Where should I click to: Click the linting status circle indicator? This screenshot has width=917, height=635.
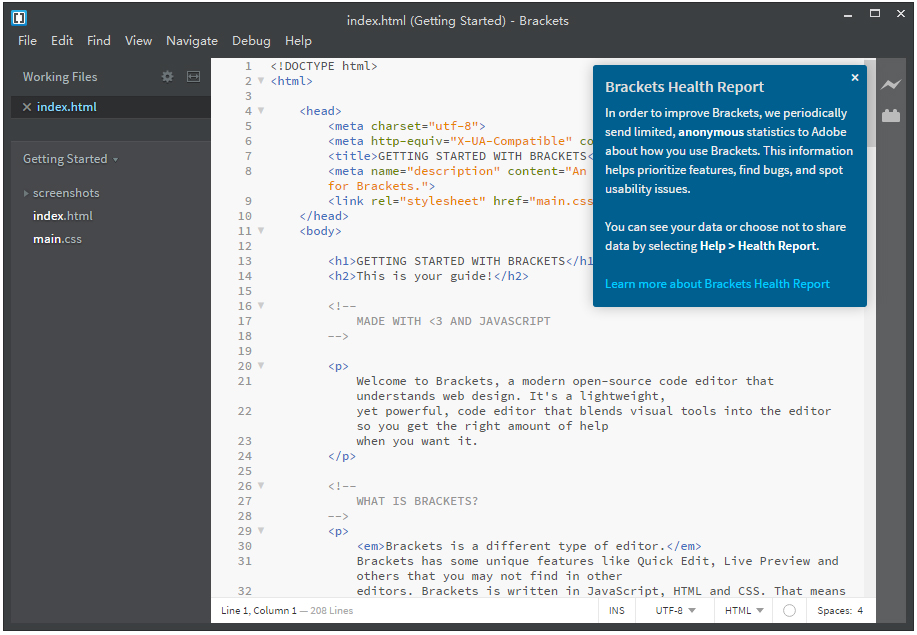[789, 610]
